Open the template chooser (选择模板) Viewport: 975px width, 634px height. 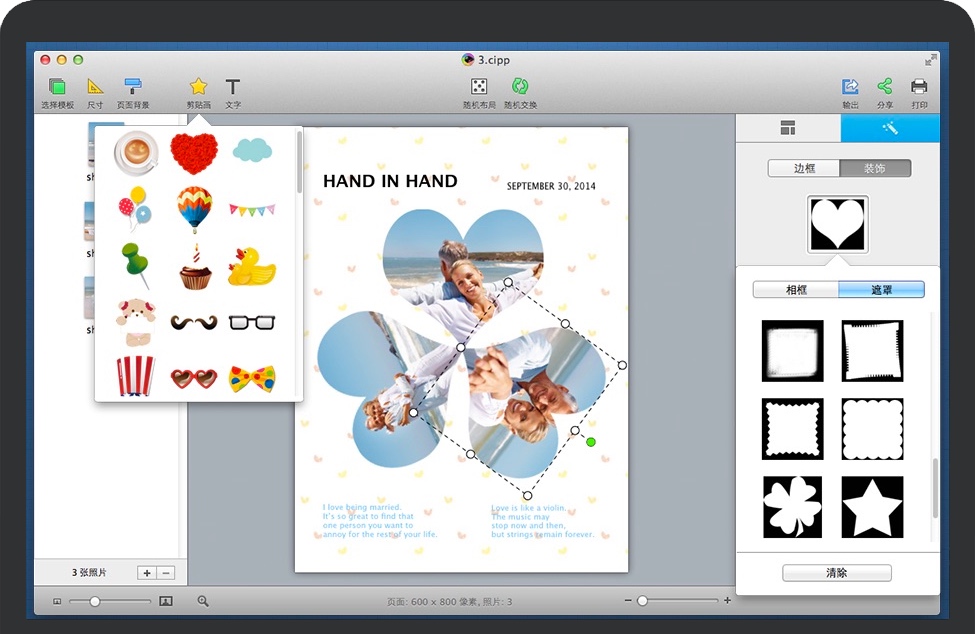(57, 87)
